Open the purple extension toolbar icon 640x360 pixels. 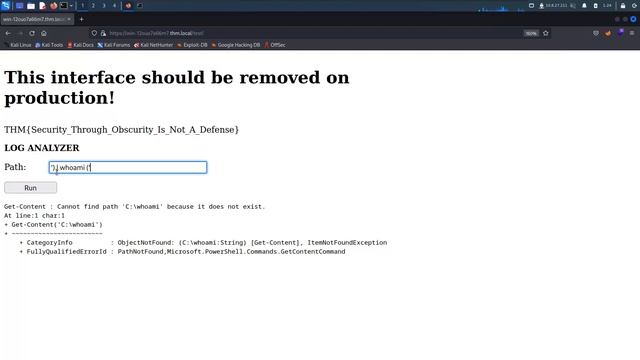pos(620,33)
